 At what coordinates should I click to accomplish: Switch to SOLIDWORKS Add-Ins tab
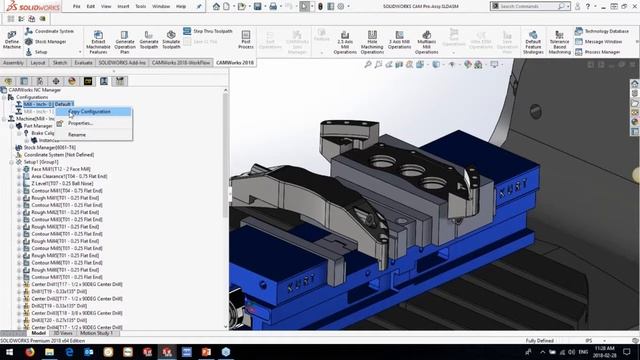click(122, 62)
